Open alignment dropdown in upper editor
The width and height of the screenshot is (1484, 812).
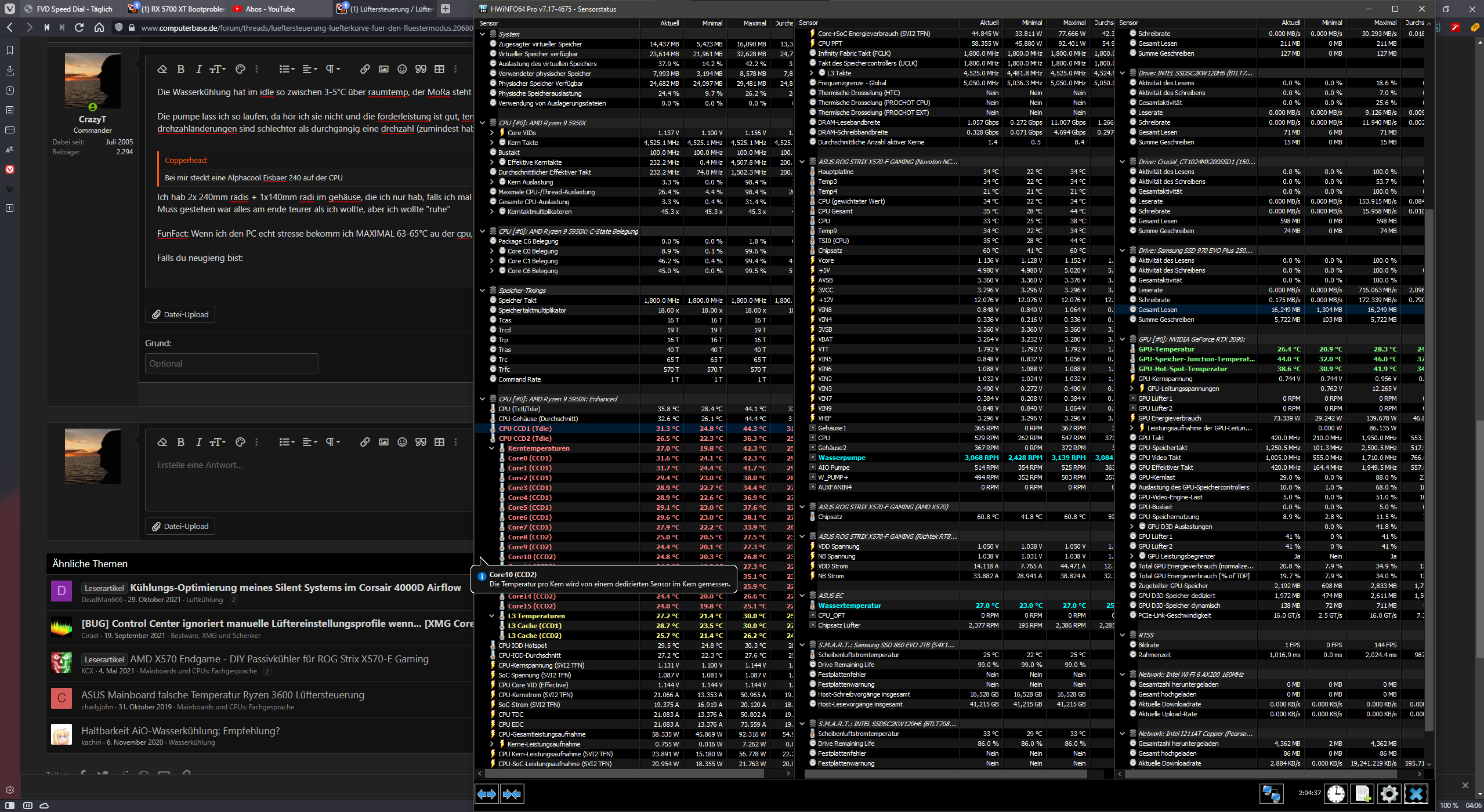point(310,69)
